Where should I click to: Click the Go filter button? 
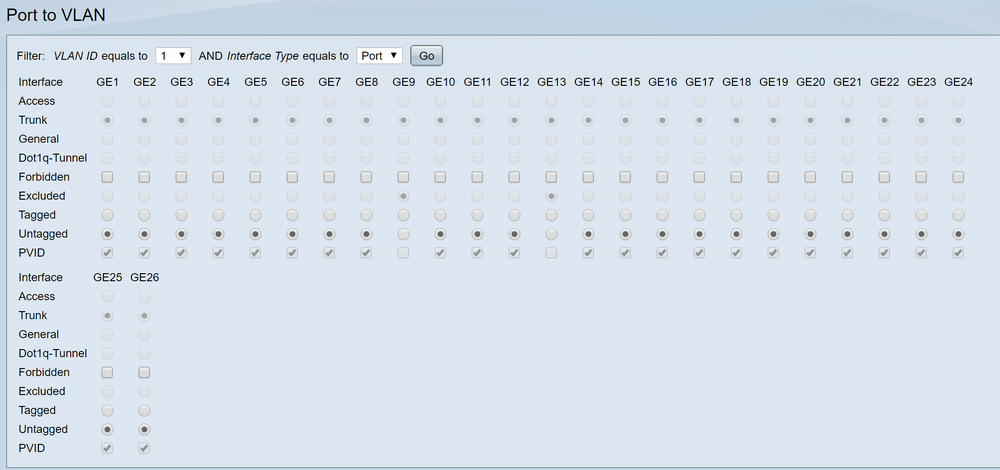pyautogui.click(x=427, y=55)
